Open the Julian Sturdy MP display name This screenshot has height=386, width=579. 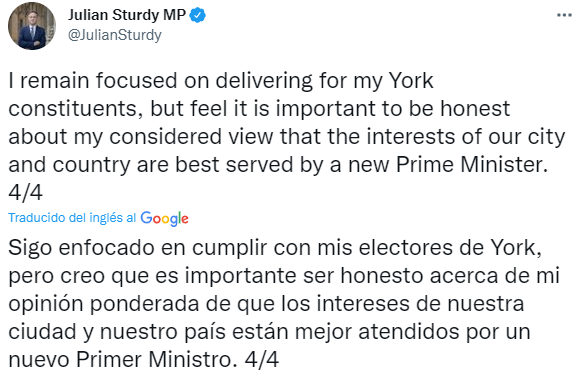[x=127, y=15]
